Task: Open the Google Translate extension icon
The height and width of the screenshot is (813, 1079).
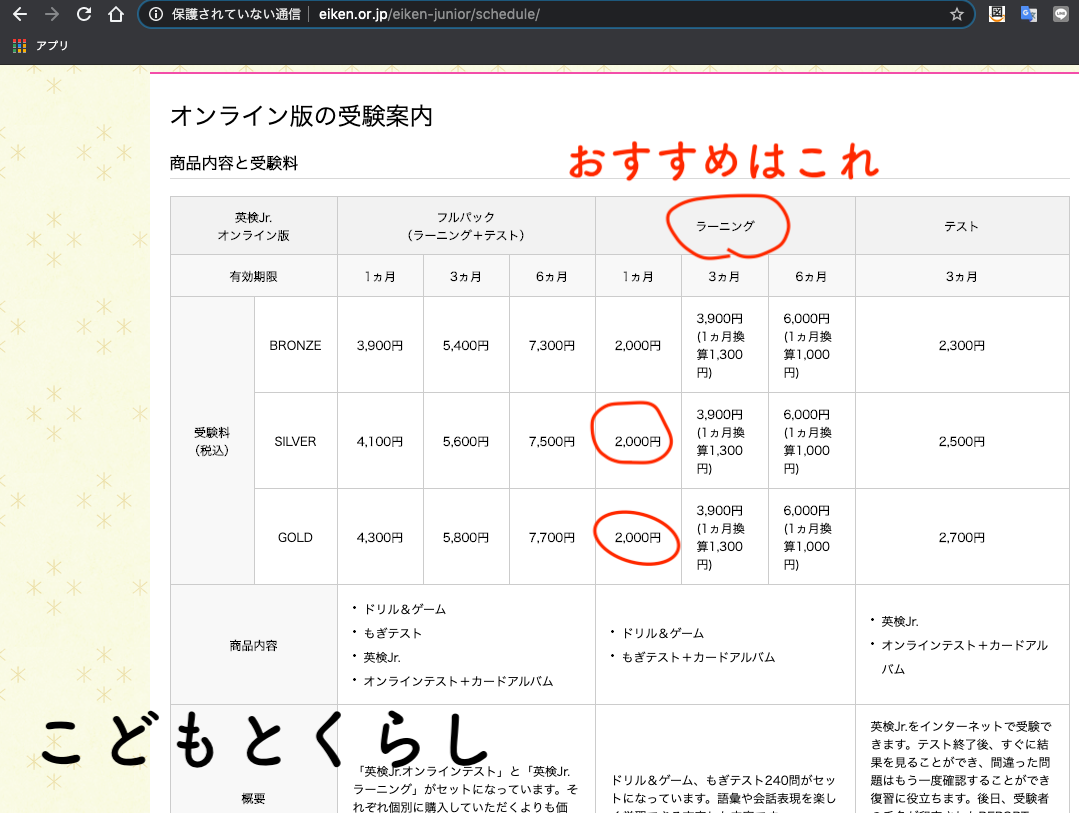Action: (1029, 14)
